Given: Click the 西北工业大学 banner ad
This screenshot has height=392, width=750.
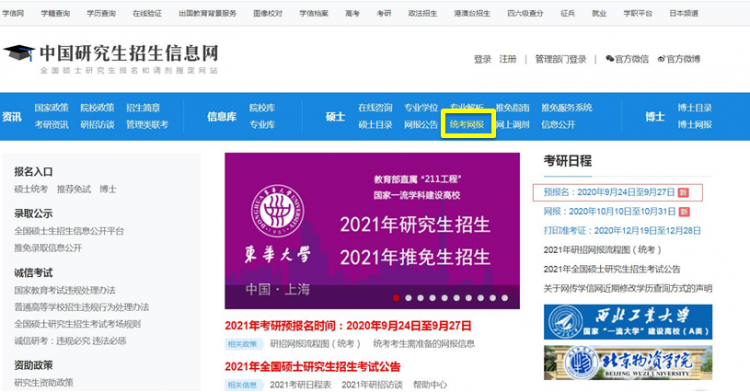Looking at the screenshot, I should tap(628, 322).
